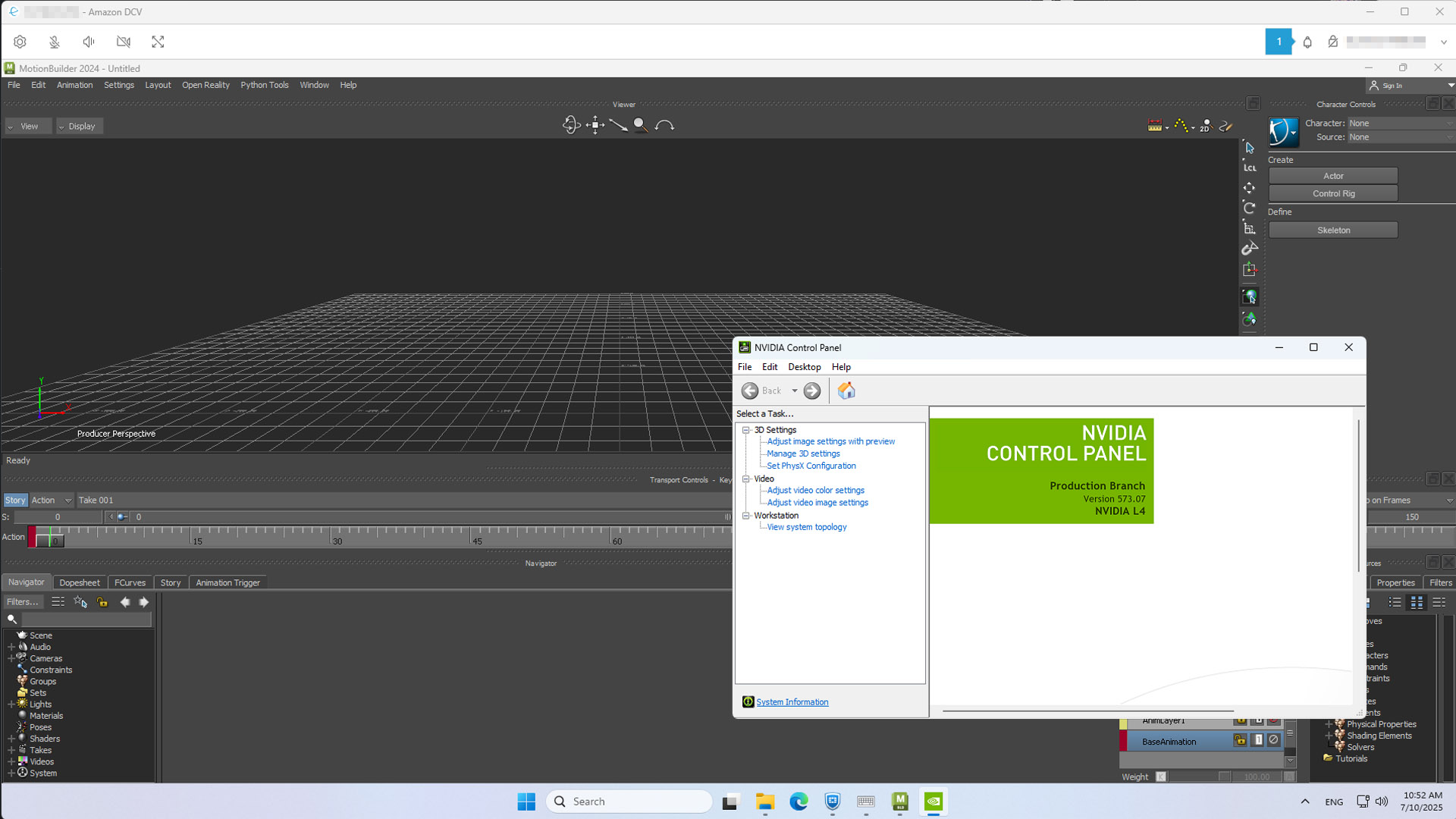The width and height of the screenshot is (1456, 819).
Task: Toggle BaseAnimation layer lock
Action: click(x=1240, y=740)
